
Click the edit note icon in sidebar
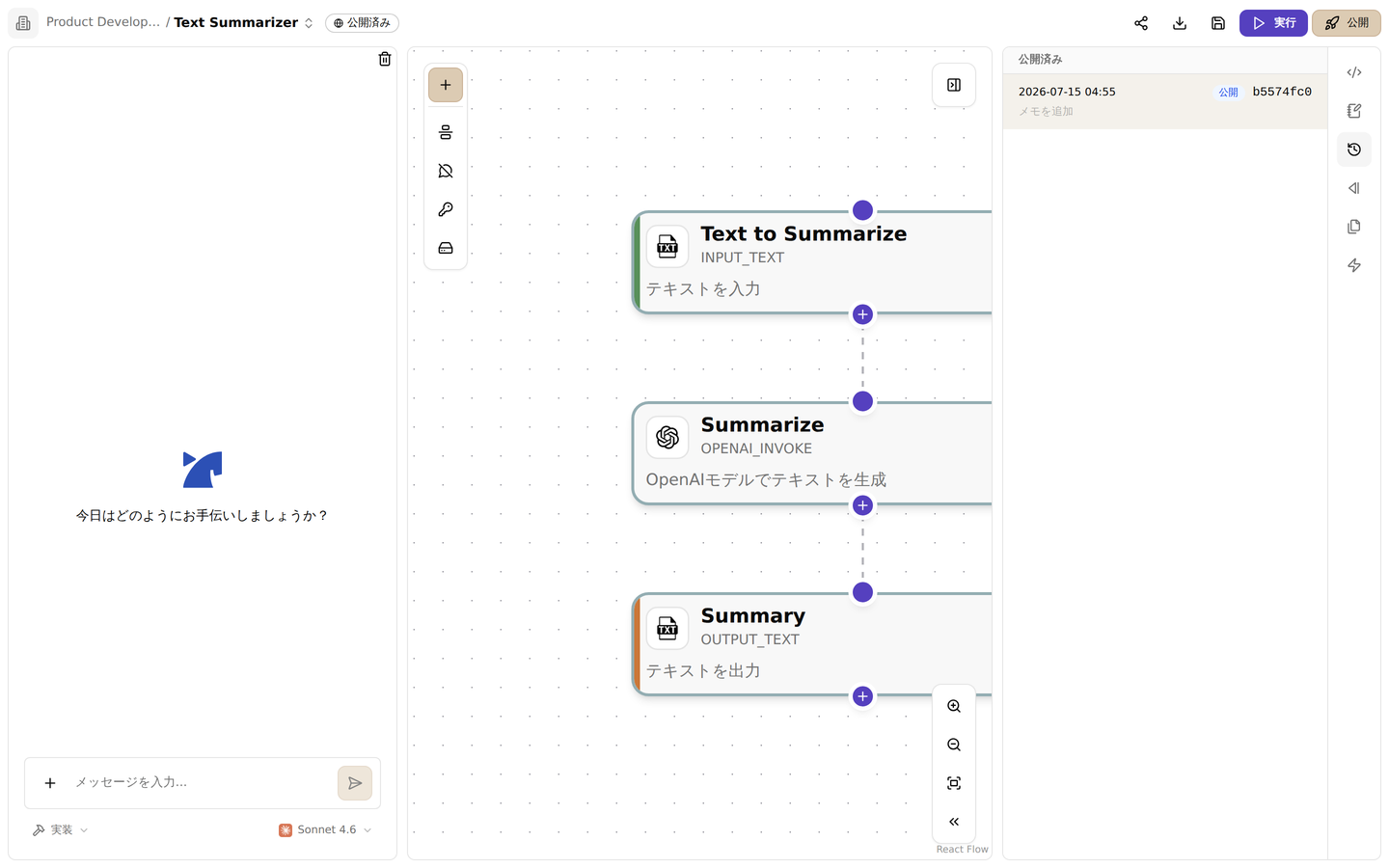pos(1354,111)
